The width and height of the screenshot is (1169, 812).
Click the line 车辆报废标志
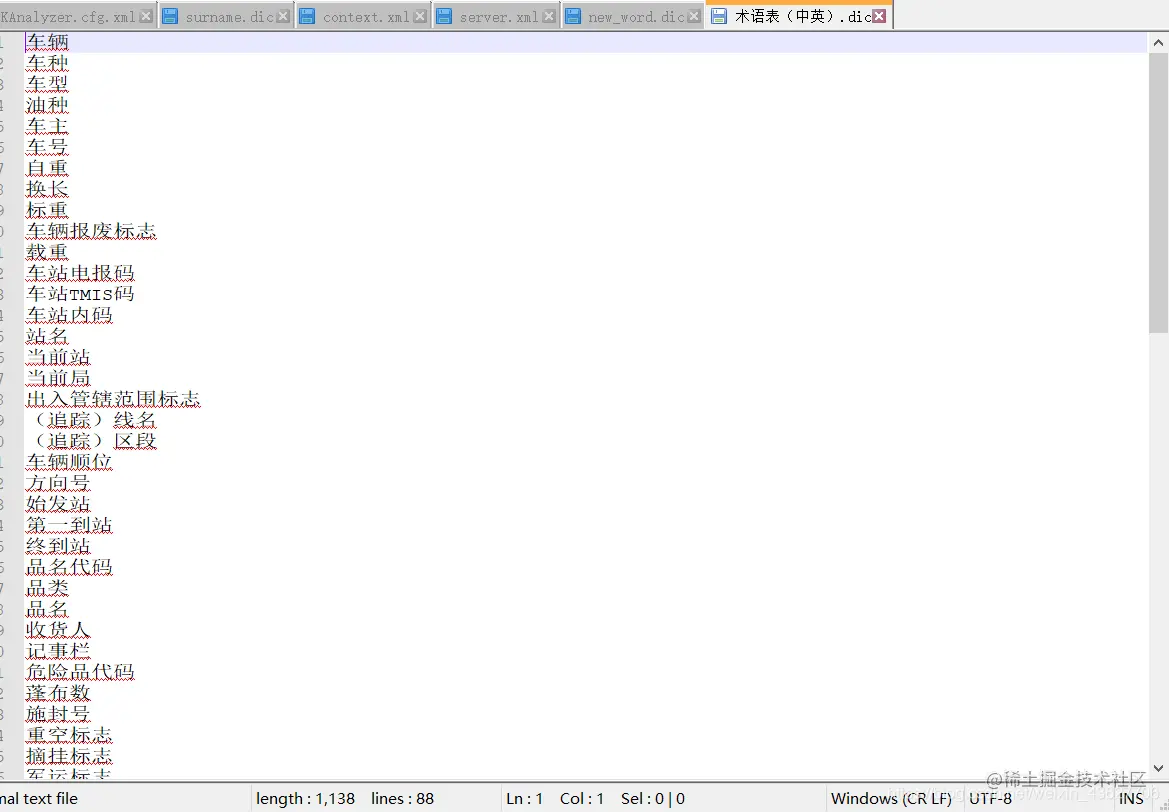point(91,231)
